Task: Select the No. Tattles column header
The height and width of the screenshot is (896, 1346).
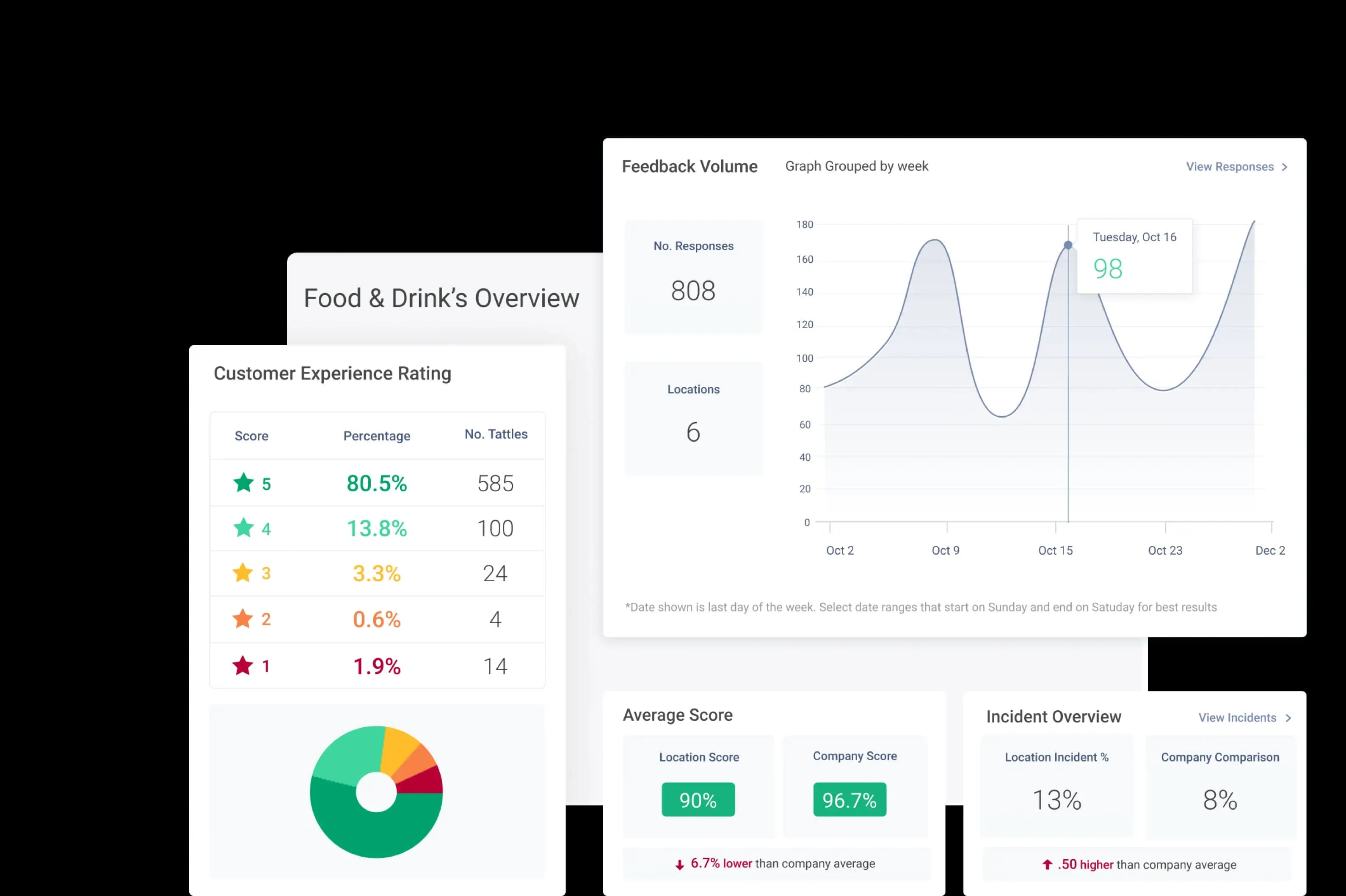Action: (496, 434)
